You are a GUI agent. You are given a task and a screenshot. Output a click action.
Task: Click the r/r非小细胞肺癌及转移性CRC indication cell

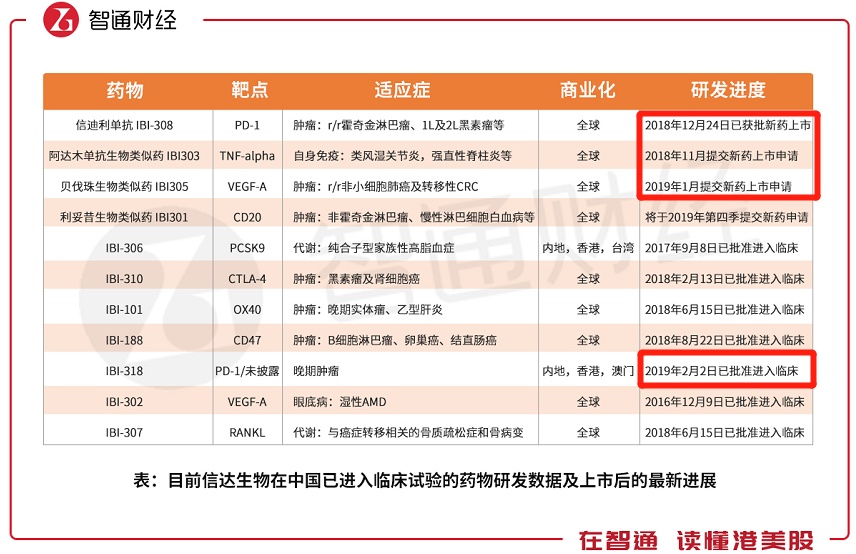tap(385, 187)
